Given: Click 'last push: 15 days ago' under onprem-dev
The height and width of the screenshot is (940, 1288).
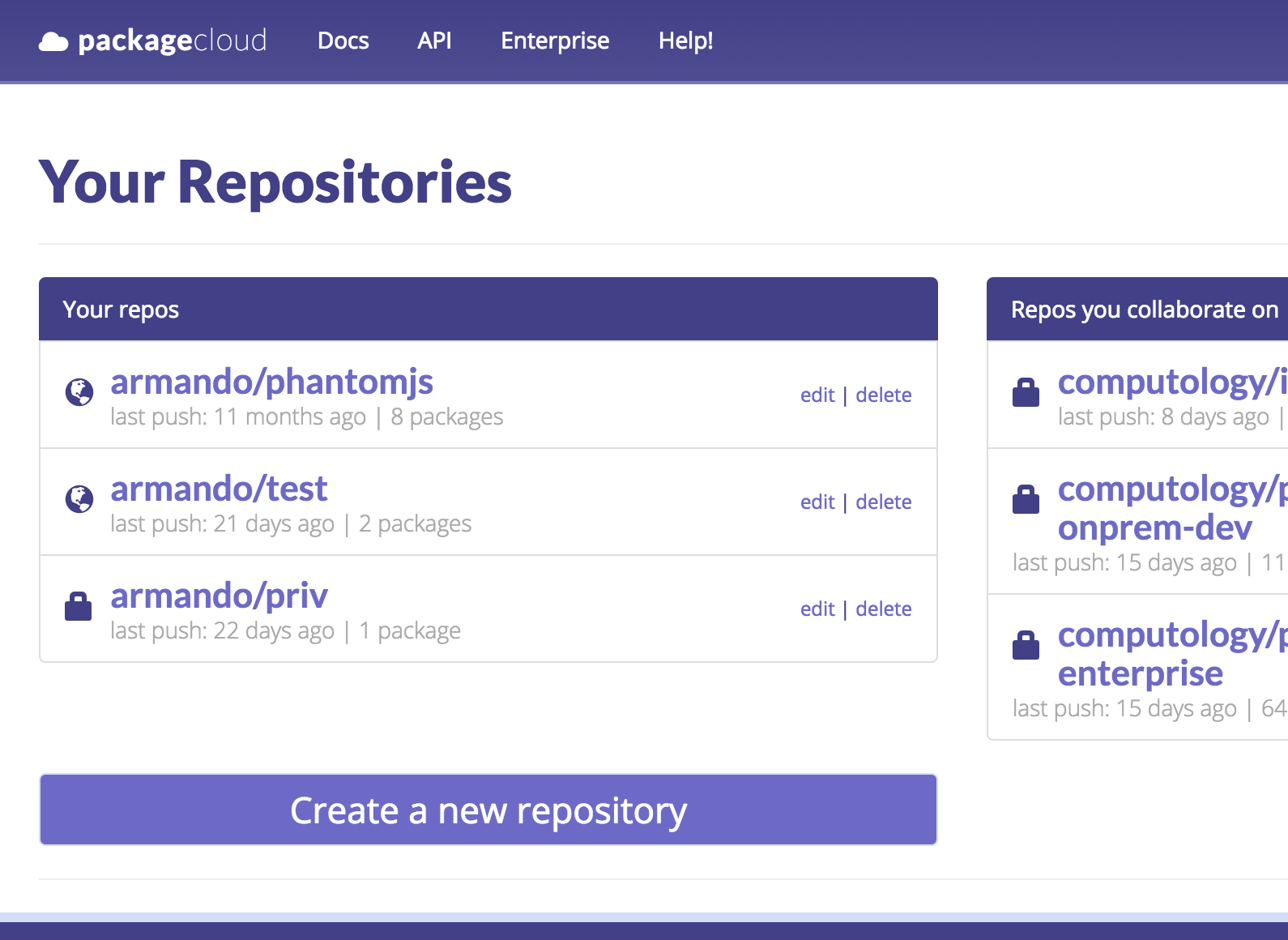Looking at the screenshot, I should (x=1124, y=562).
